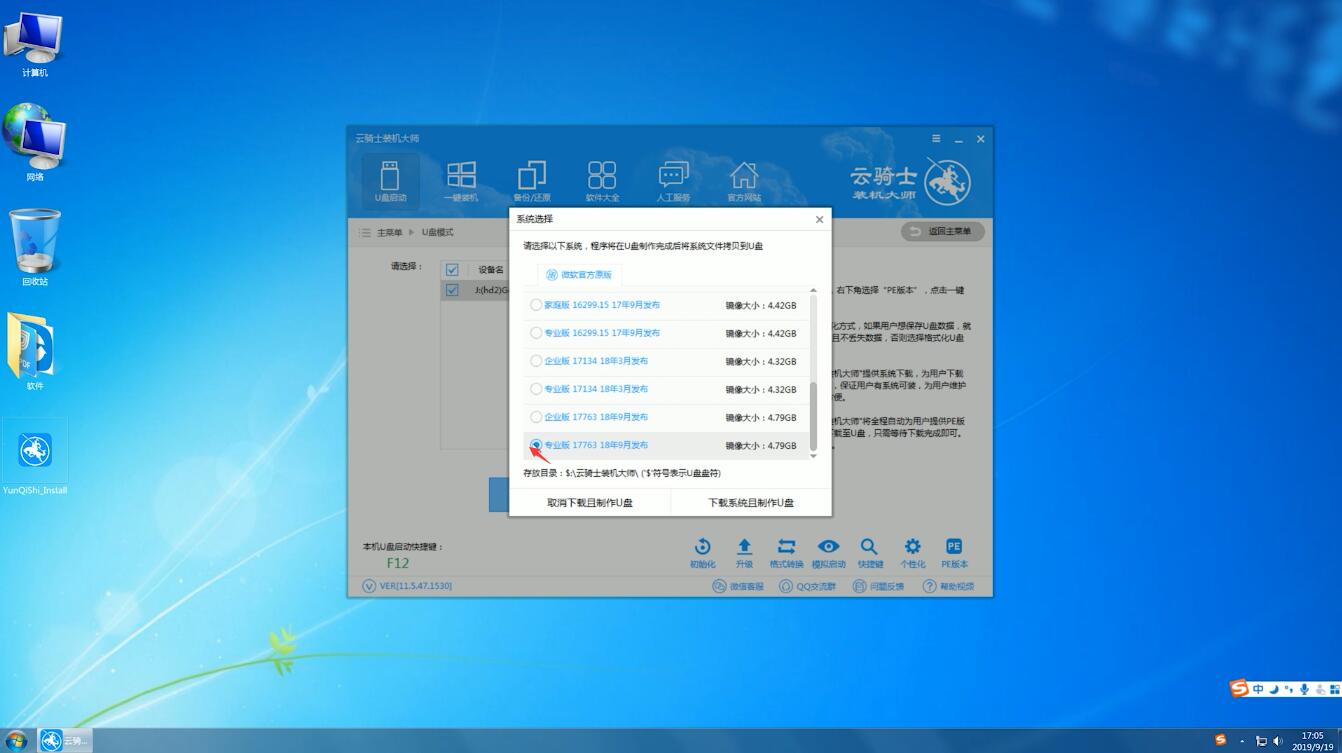
Task: Click the Sogou input method icon in tray
Action: [1221, 740]
